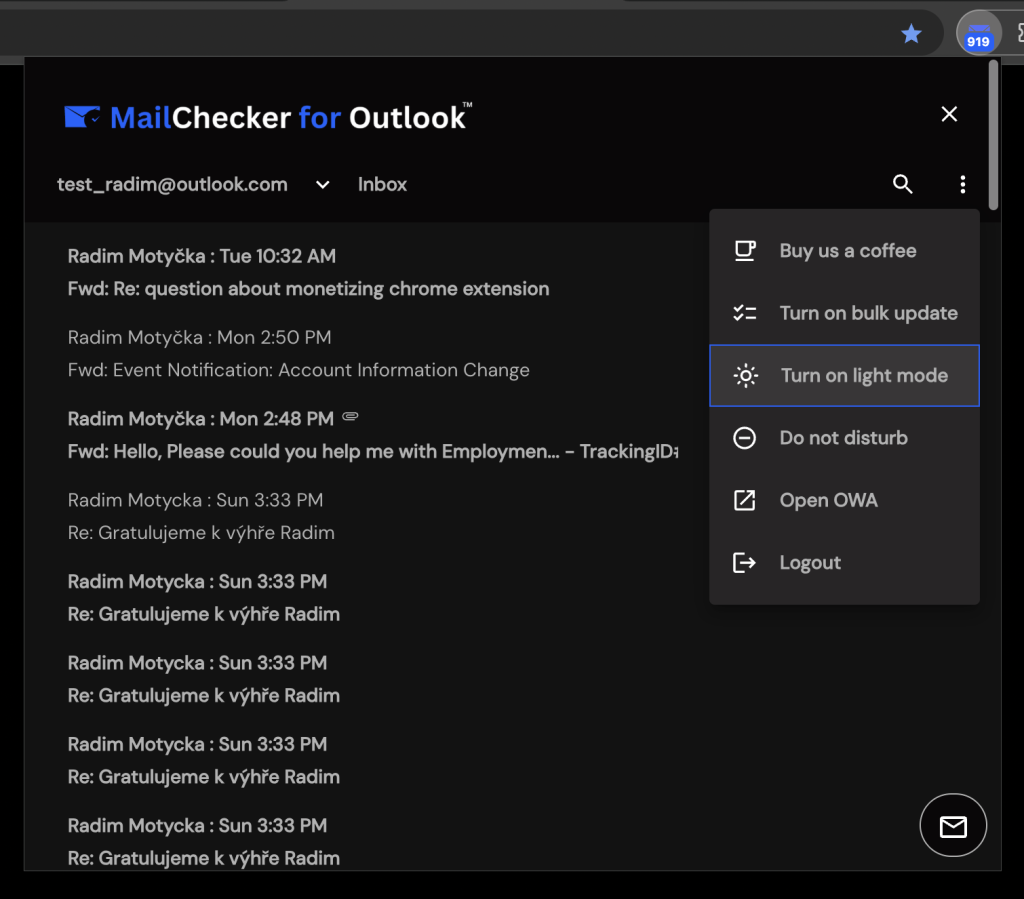Viewport: 1024px width, 899px height.
Task: Select Open OWA from the menu
Action: [x=844, y=500]
